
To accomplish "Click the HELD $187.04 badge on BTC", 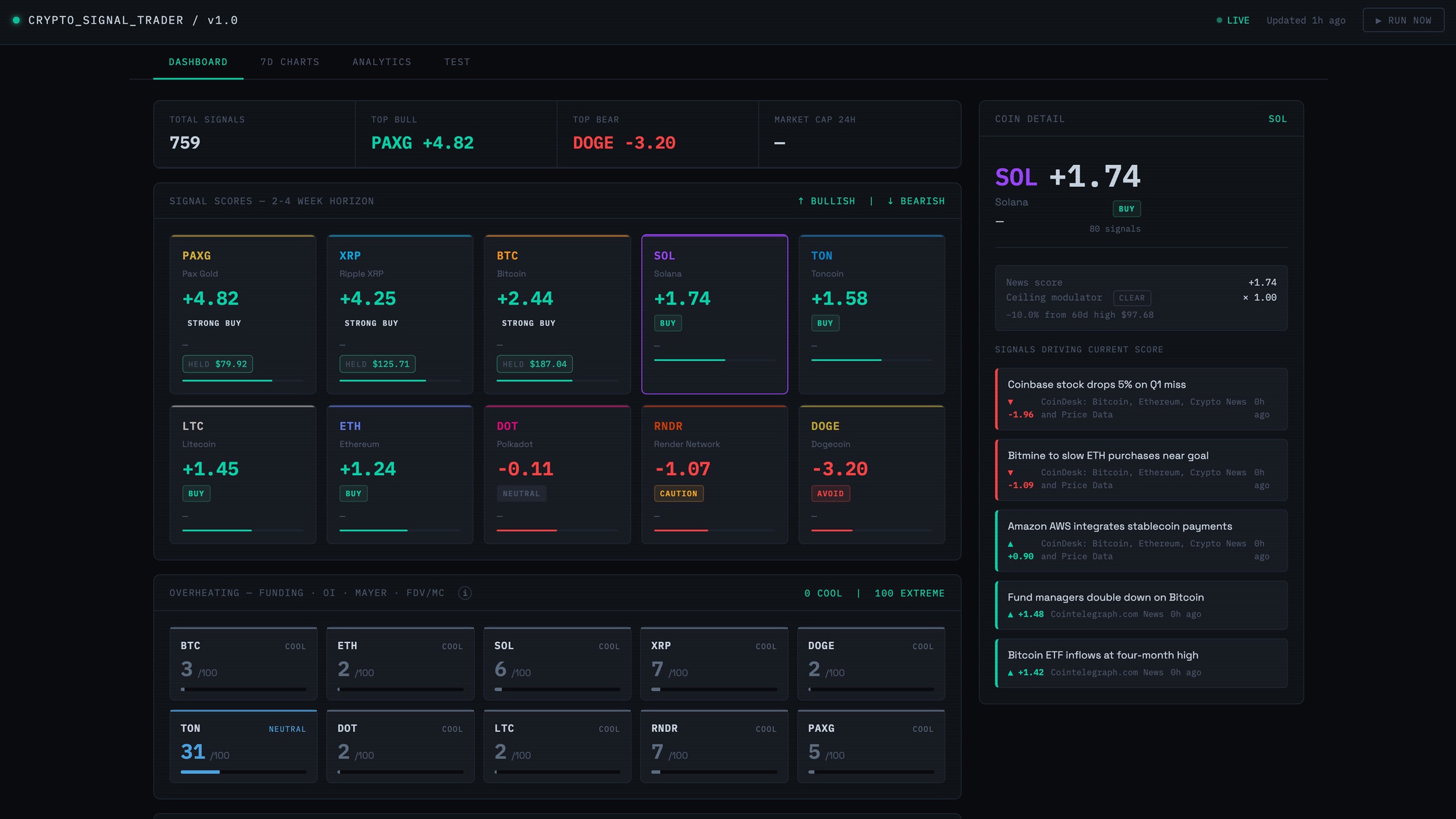I will pyautogui.click(x=534, y=364).
